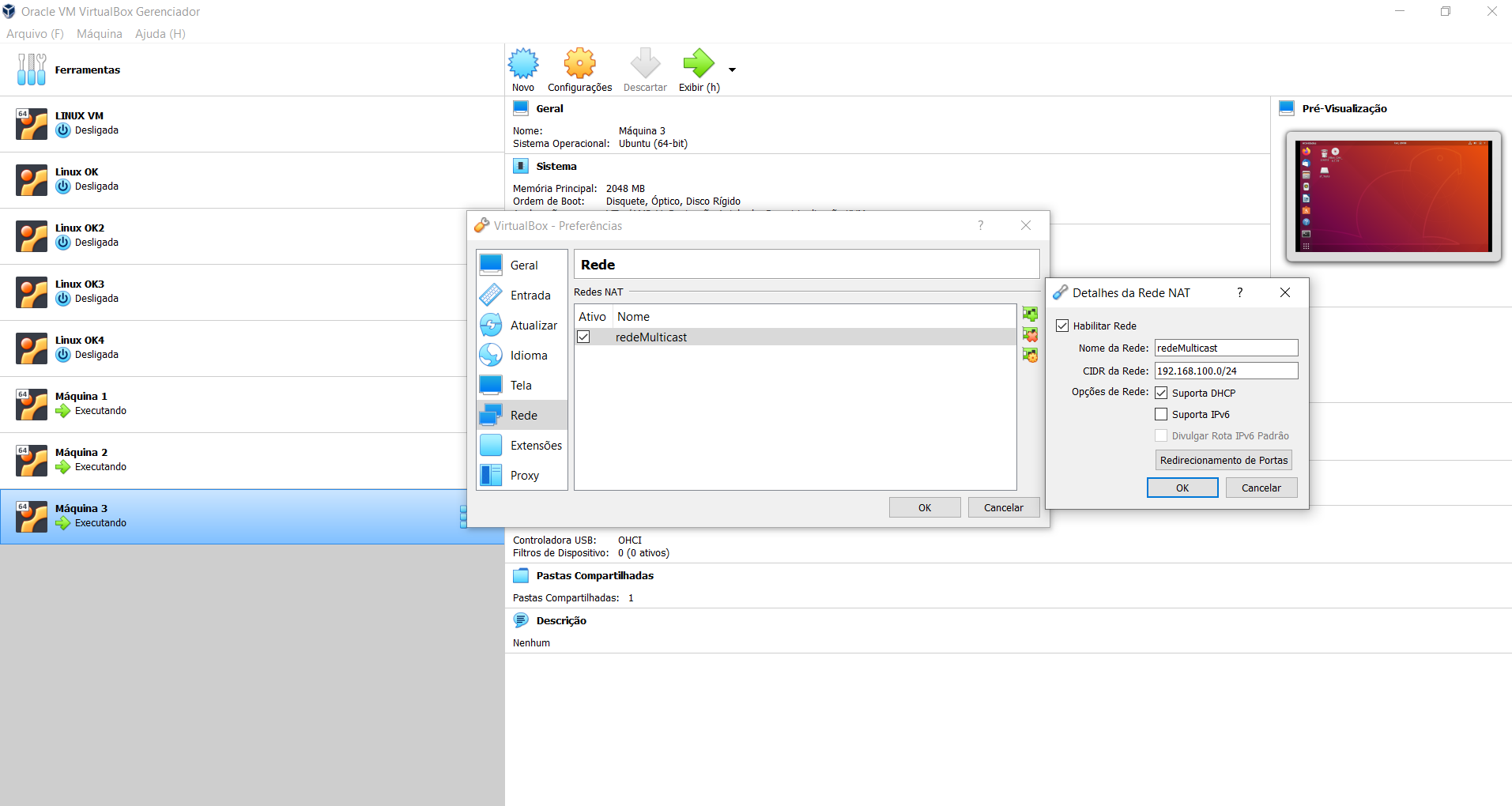
Task: Select Máquina 2 in the list
Action: pos(251,461)
